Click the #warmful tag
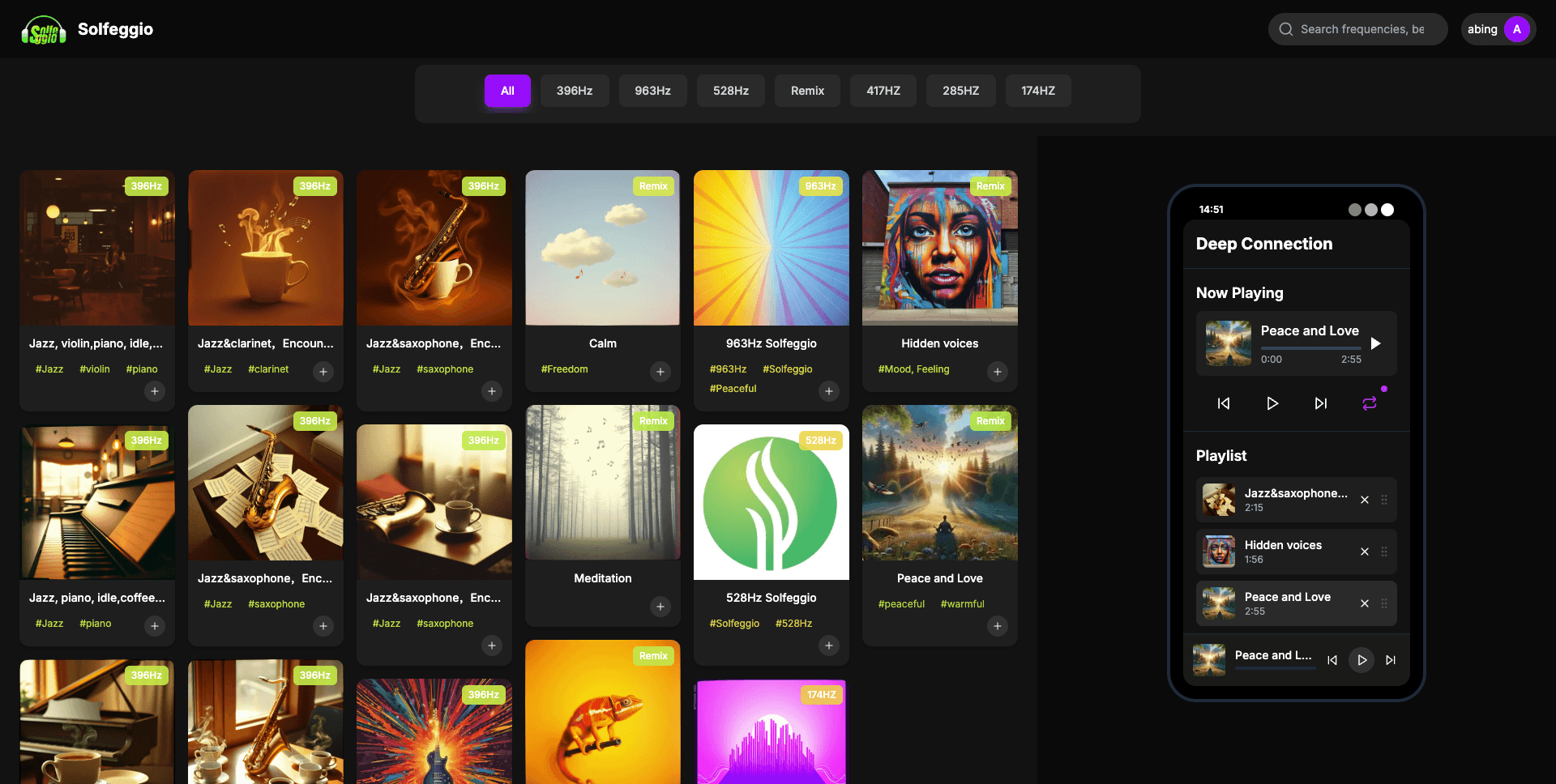This screenshot has width=1556, height=784. tap(962, 604)
